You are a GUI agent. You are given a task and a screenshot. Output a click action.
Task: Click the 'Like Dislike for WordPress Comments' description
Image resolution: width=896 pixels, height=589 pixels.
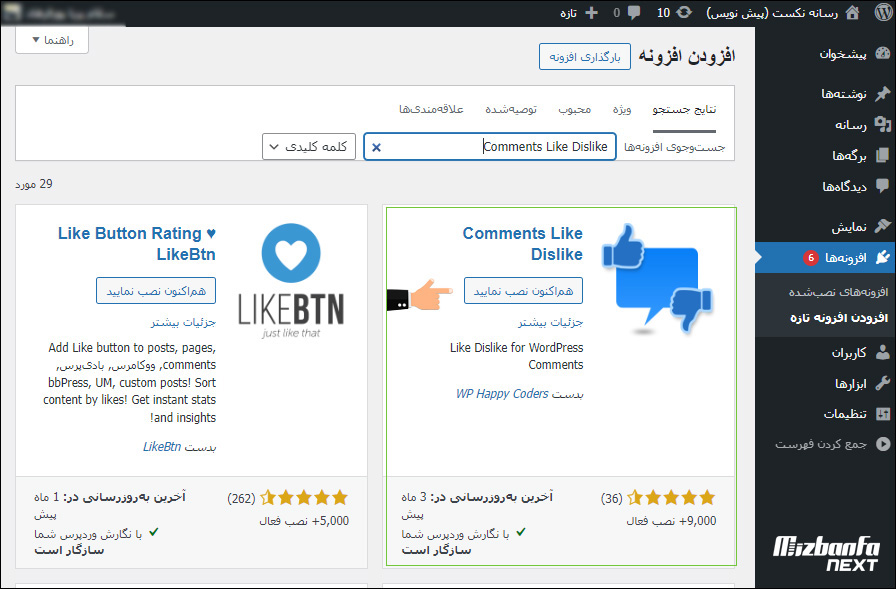point(517,356)
